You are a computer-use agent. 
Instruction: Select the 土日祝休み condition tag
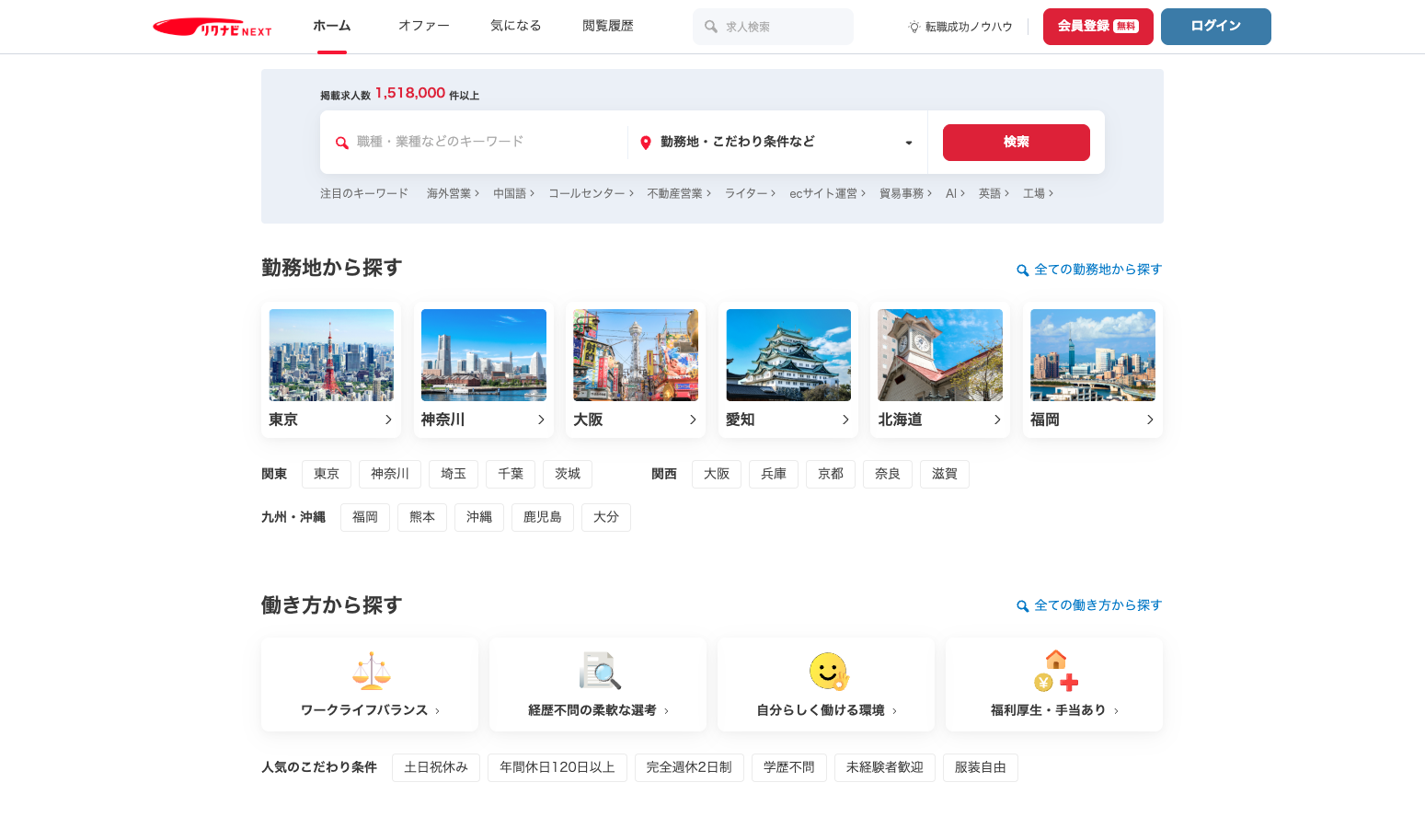pyautogui.click(x=436, y=767)
